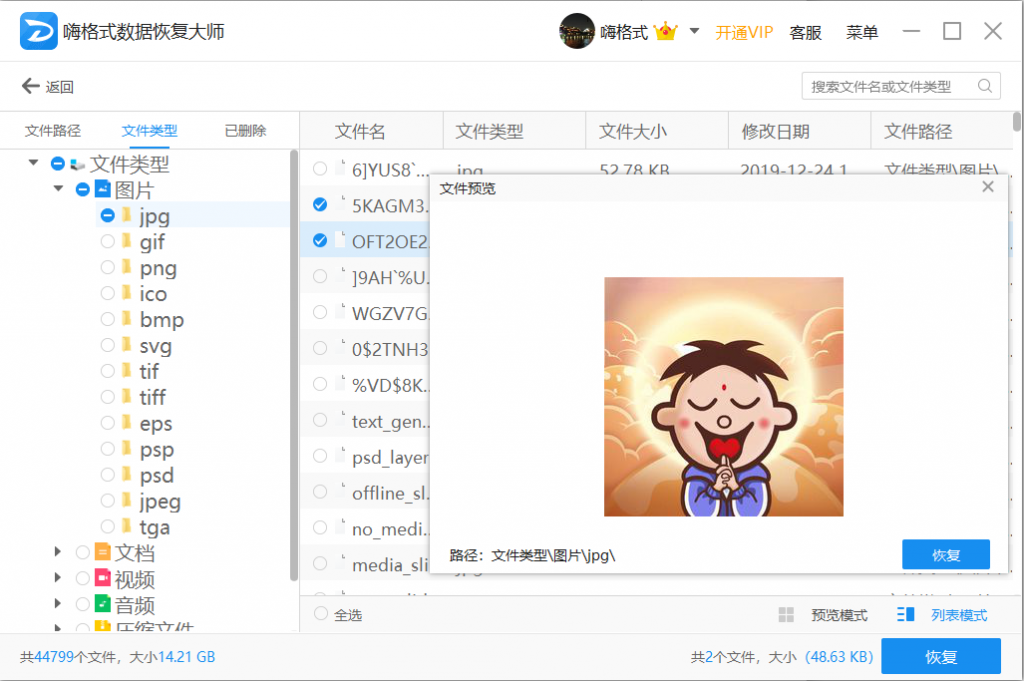This screenshot has height=681, width=1024.
Task: Click the 视频 video category icon
Action: (103, 577)
